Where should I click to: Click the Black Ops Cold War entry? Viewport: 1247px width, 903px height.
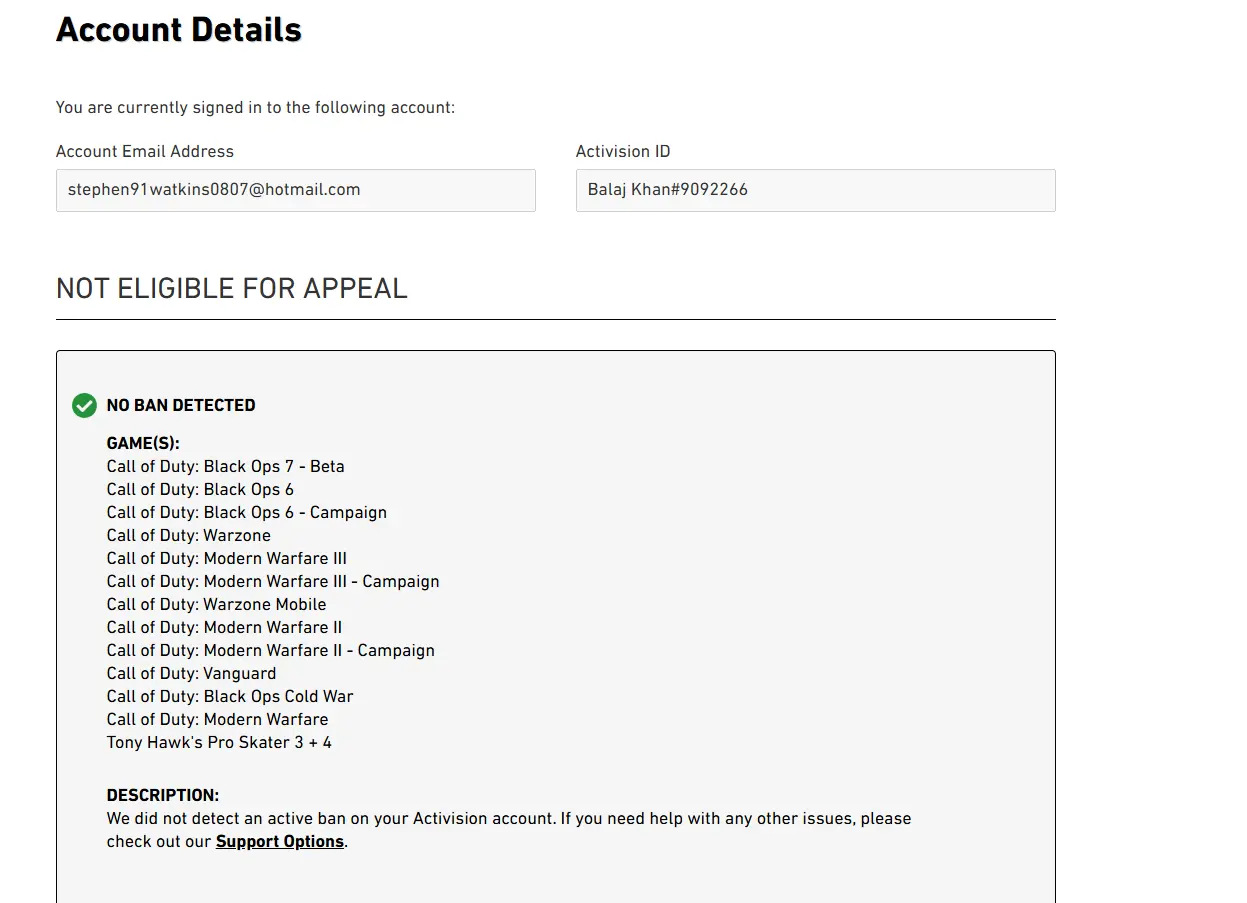pyautogui.click(x=230, y=696)
